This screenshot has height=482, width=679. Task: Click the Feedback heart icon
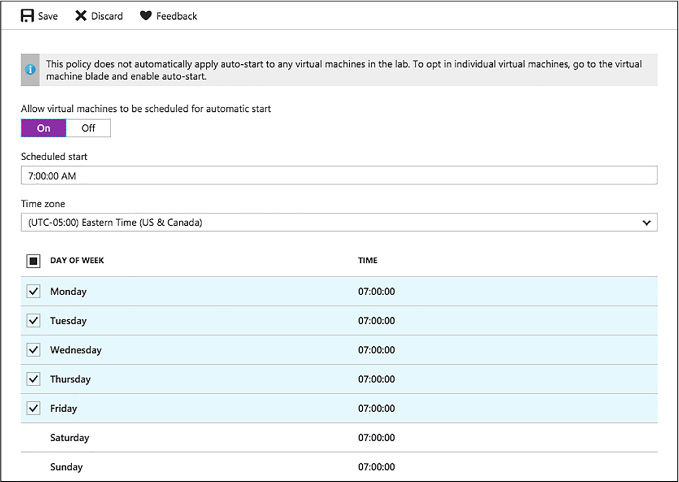pos(146,16)
